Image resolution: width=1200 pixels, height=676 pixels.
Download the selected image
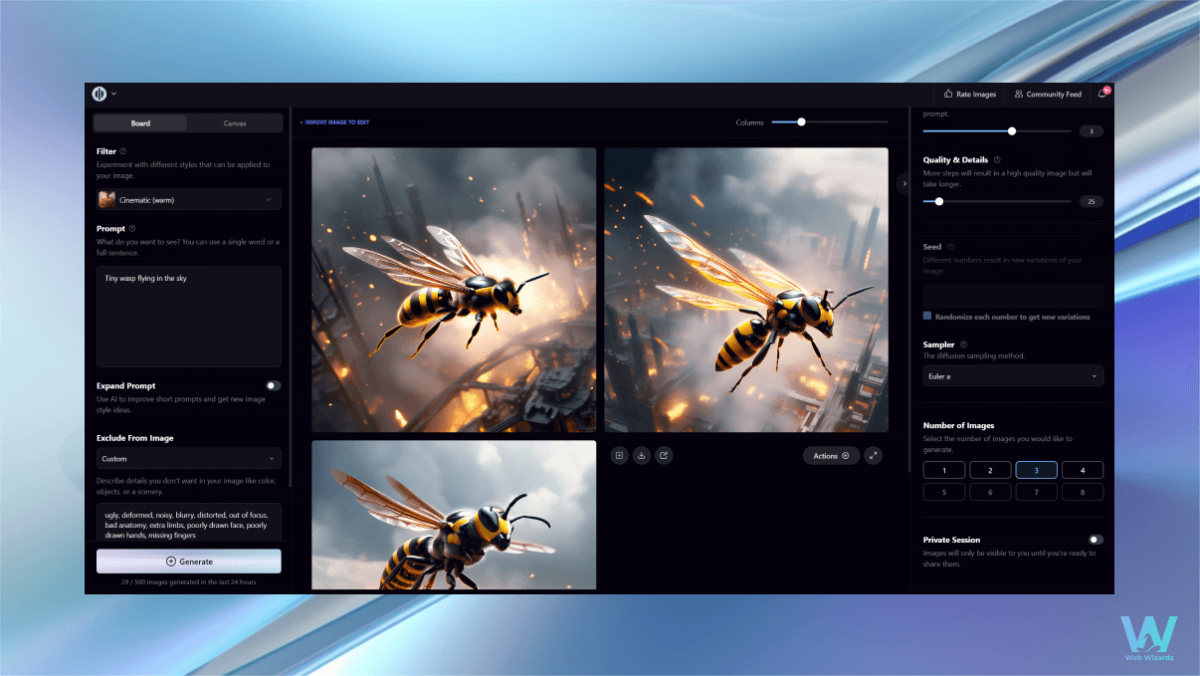pos(642,456)
